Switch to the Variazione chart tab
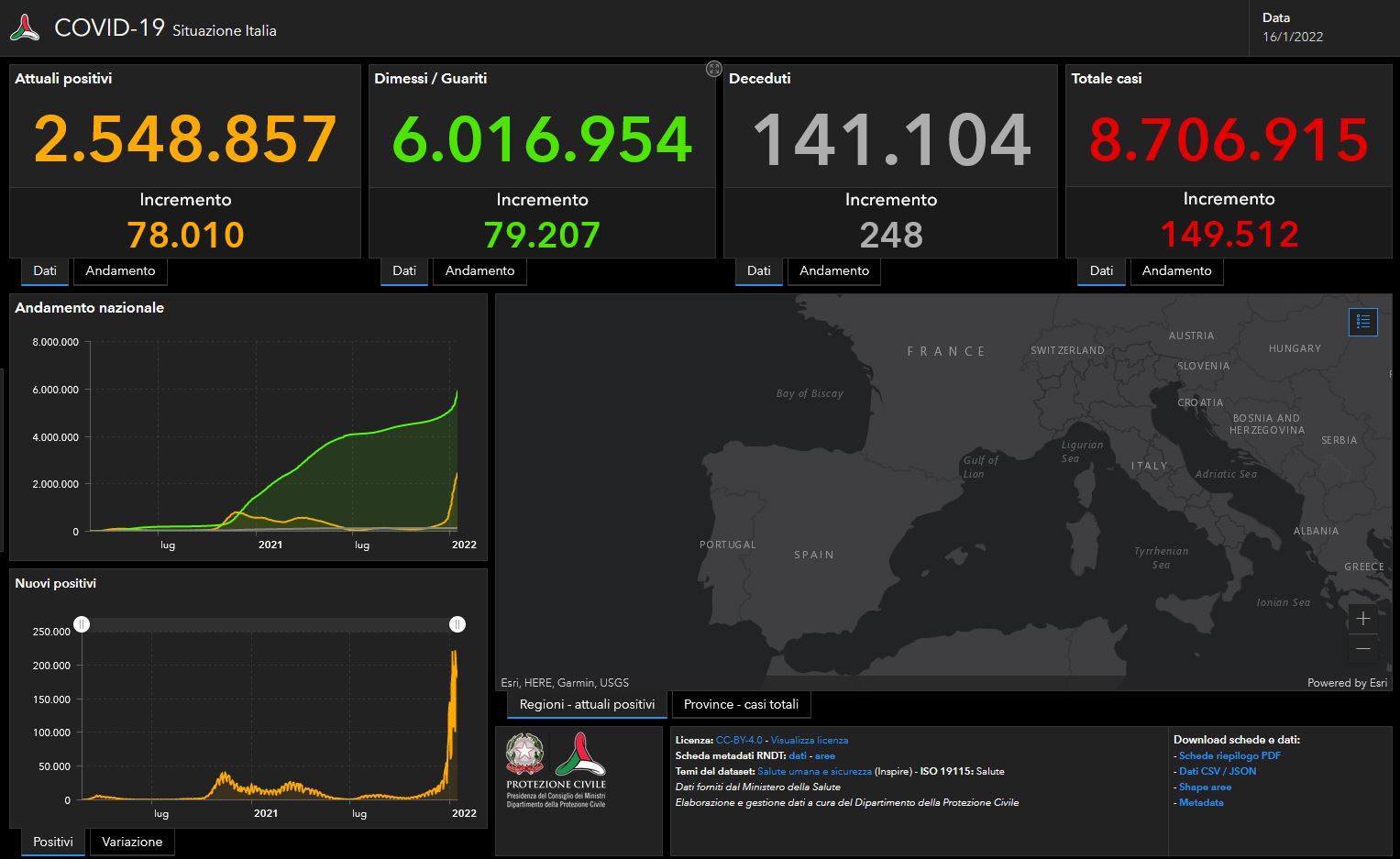The height and width of the screenshot is (859, 1400). (x=132, y=842)
